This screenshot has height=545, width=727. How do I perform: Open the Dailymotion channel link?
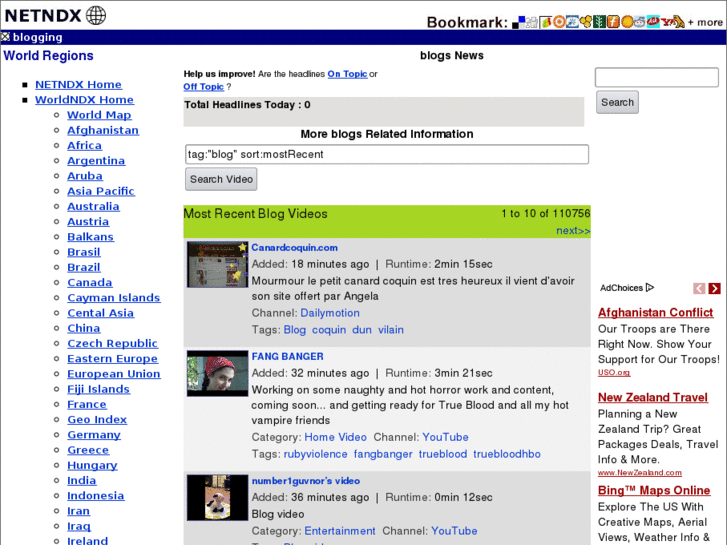pyautogui.click(x=330, y=313)
